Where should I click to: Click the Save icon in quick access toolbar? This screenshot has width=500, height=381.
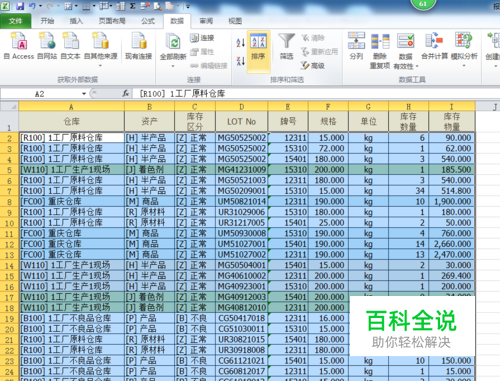tap(20, 6)
